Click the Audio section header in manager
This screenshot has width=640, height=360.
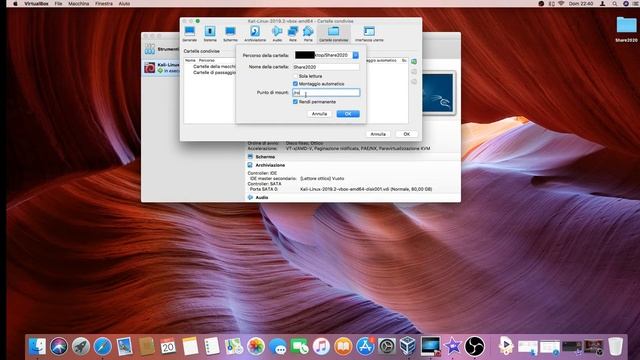coord(262,198)
